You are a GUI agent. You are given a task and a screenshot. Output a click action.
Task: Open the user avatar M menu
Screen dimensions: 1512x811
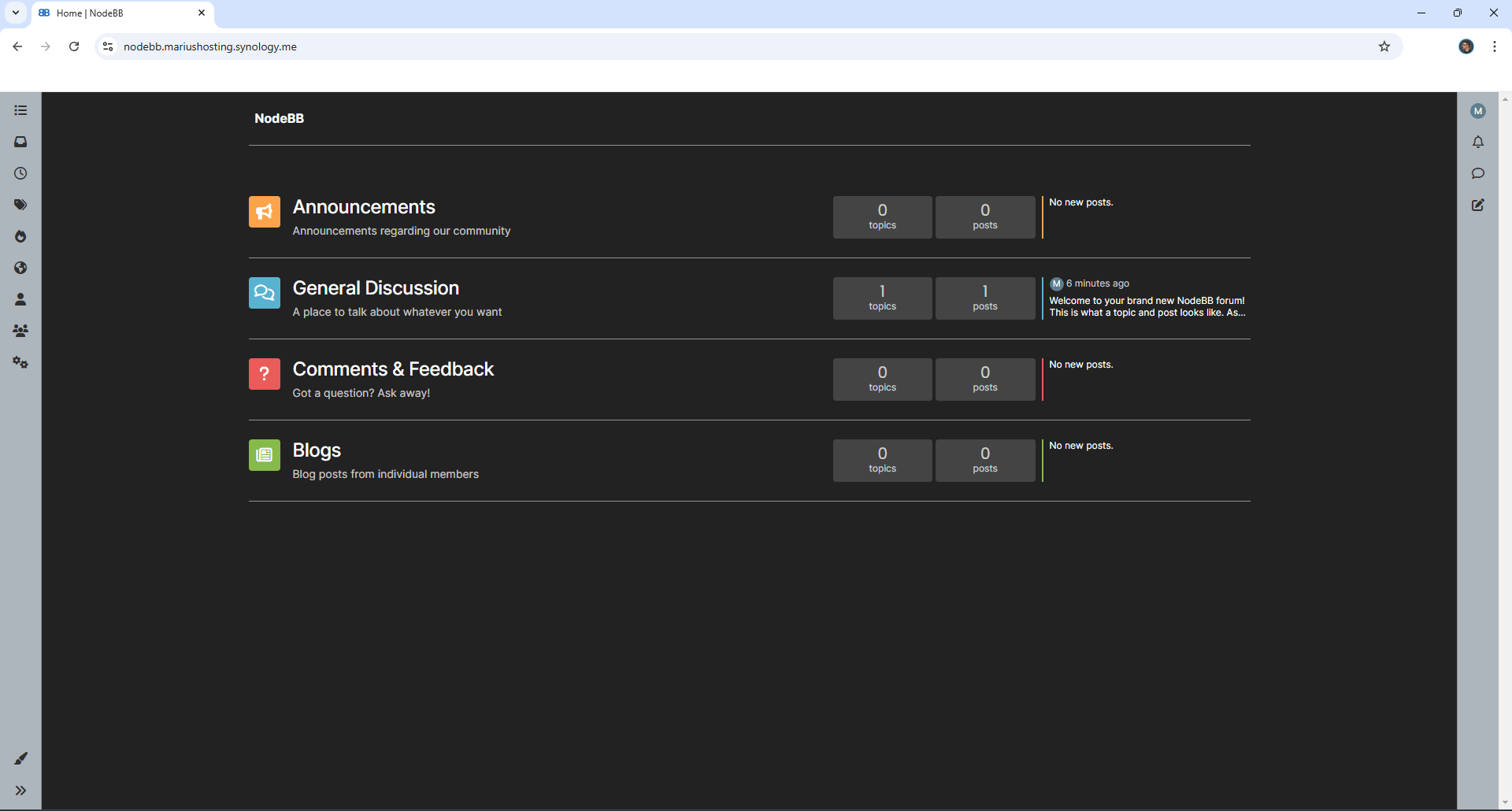1478,111
